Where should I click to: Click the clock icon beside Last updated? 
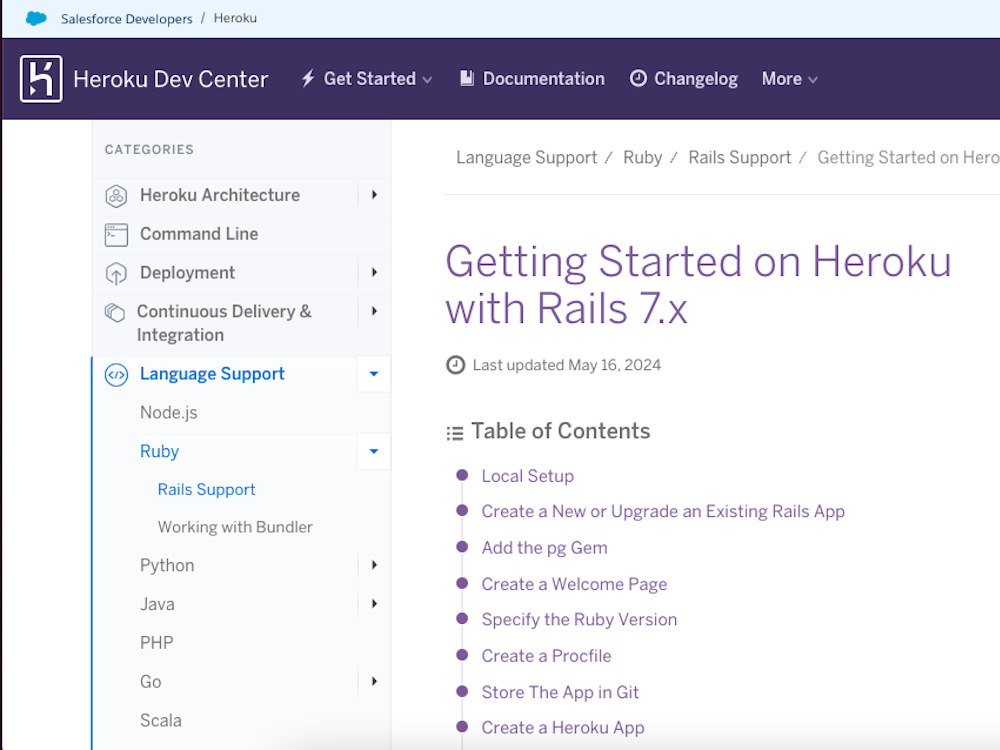(x=455, y=365)
